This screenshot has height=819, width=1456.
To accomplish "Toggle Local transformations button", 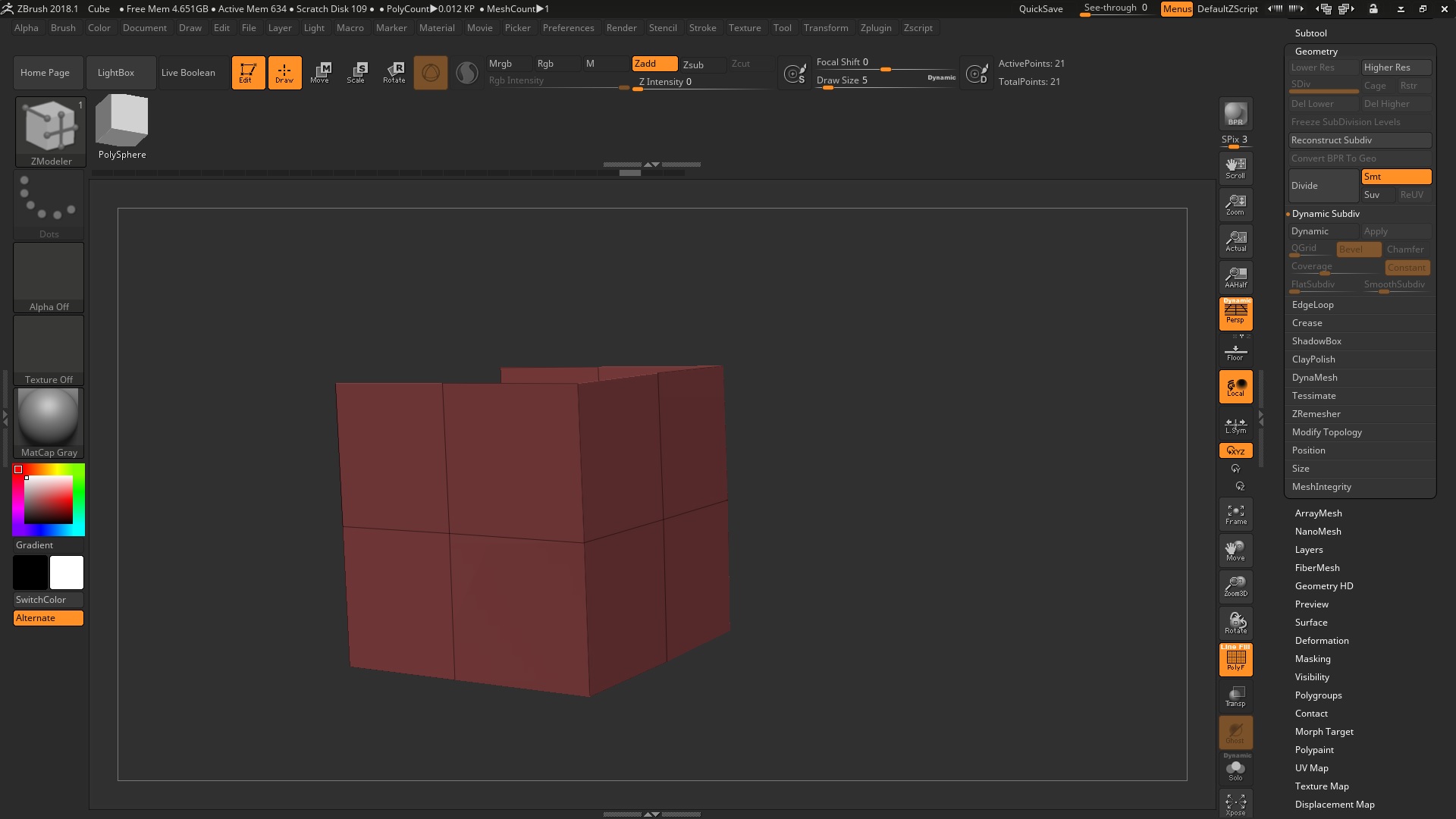I will [x=1236, y=388].
